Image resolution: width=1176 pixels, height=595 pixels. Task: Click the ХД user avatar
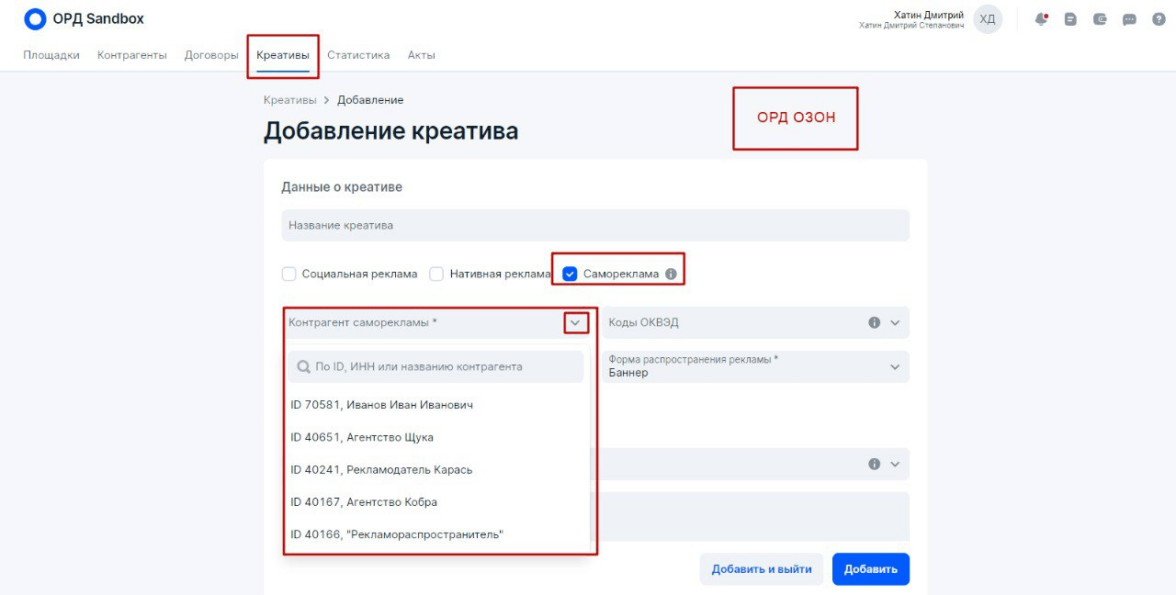pos(988,20)
